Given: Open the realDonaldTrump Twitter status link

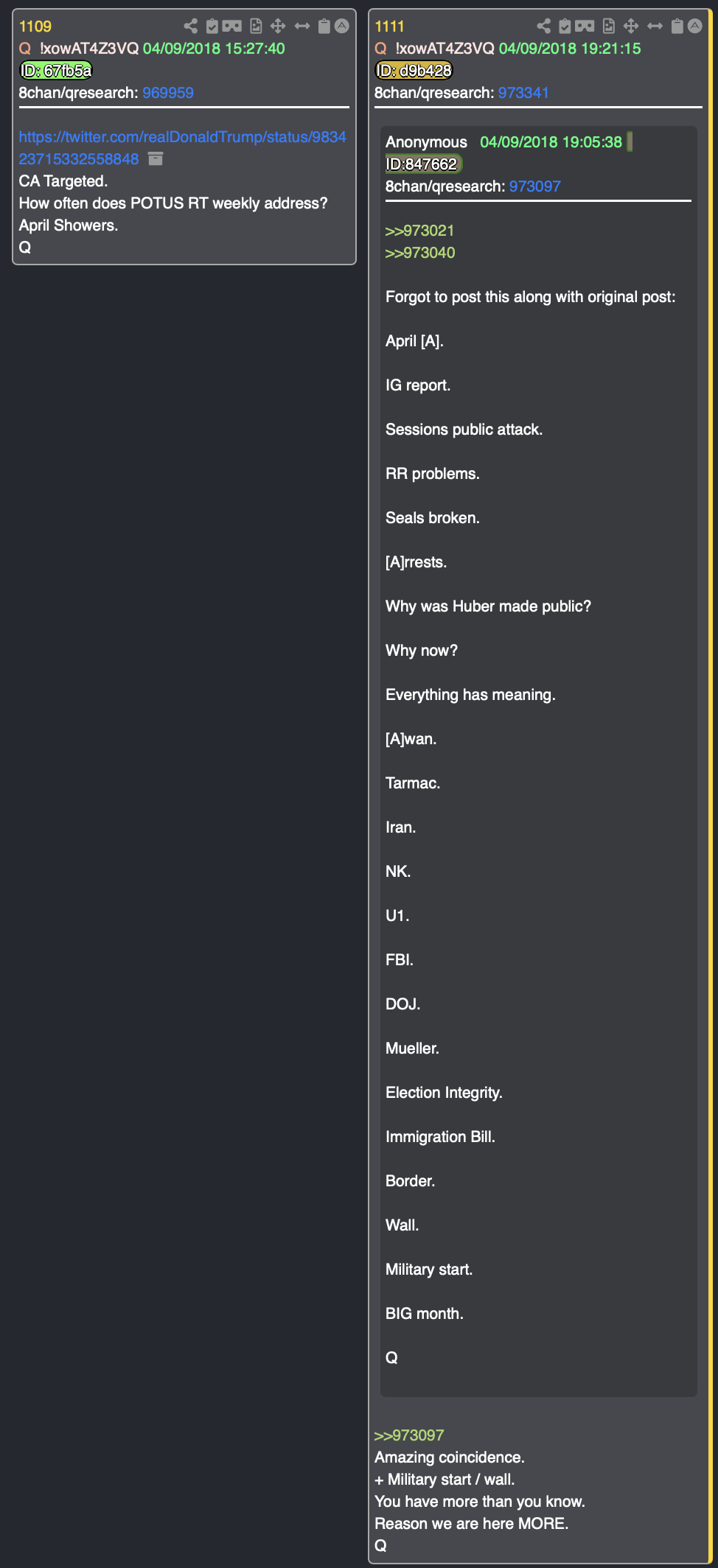Looking at the screenshot, I should point(182,148).
